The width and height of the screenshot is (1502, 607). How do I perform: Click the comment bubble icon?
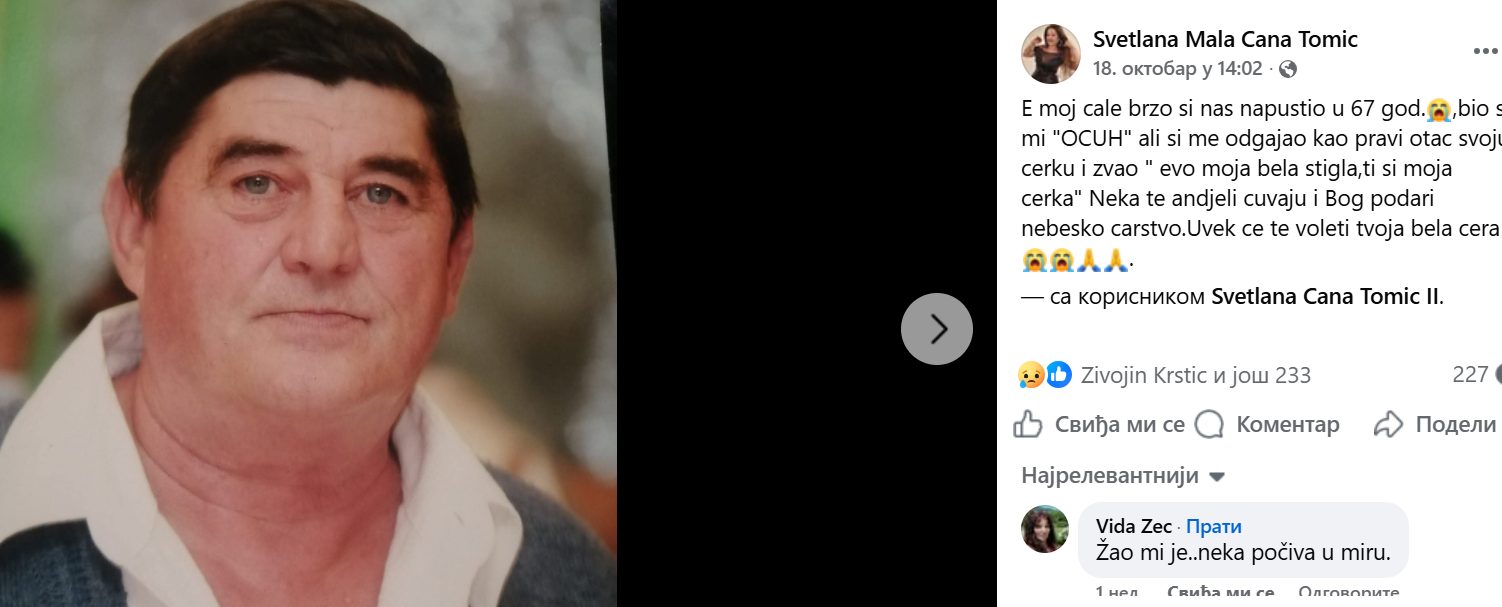tap(1211, 424)
